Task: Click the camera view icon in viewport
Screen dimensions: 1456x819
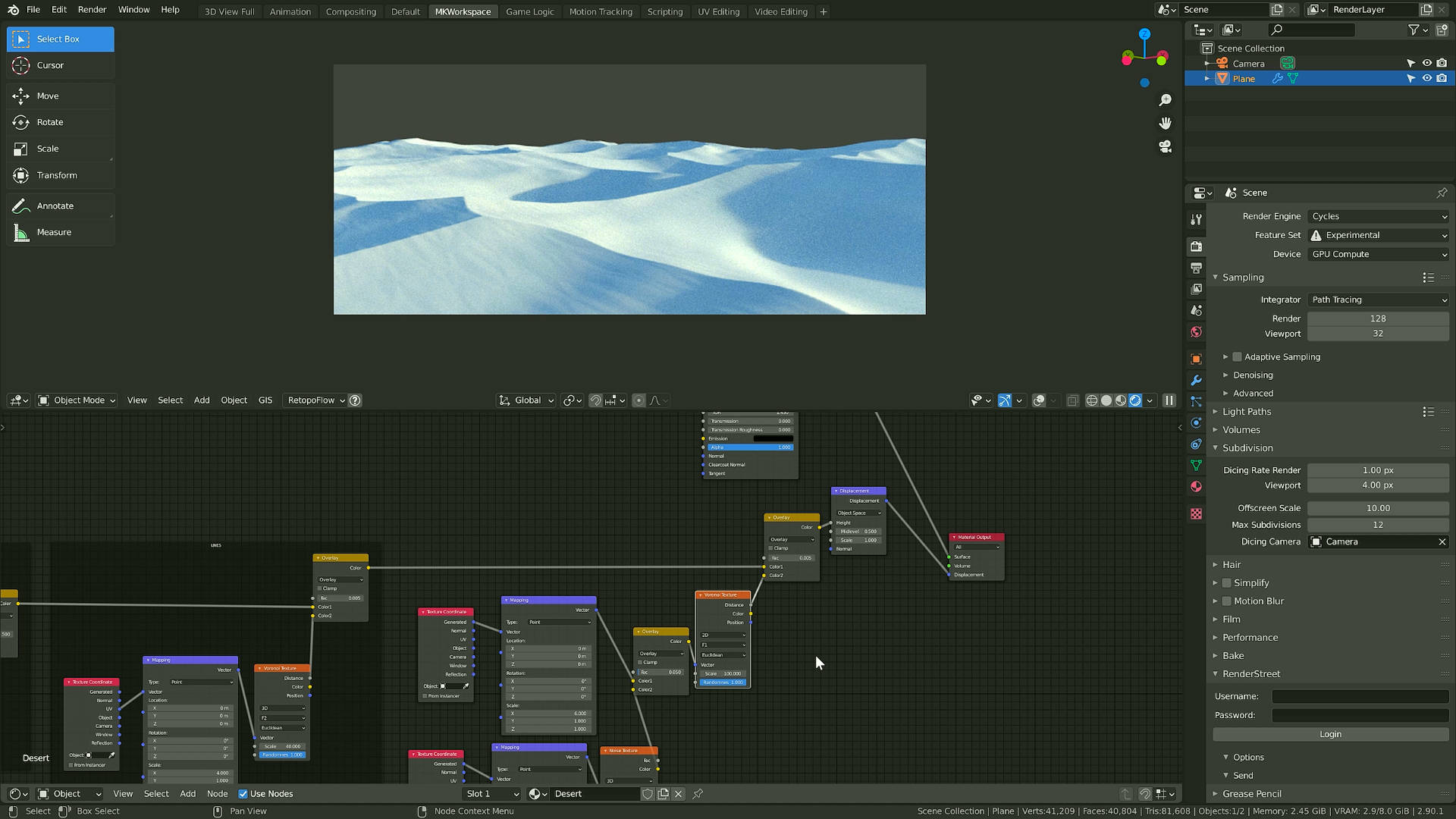Action: click(1166, 146)
